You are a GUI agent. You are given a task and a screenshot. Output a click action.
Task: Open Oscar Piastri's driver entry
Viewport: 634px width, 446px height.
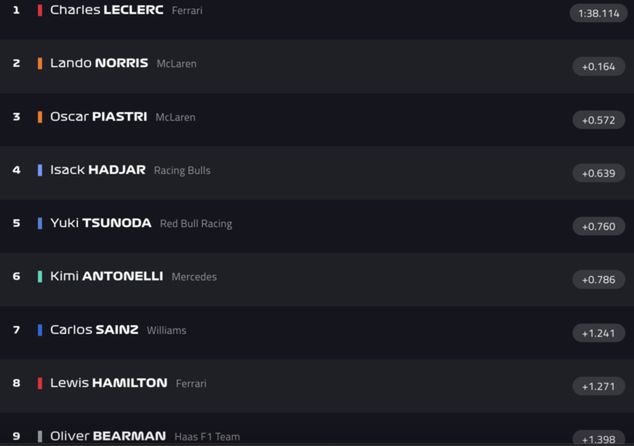point(99,117)
